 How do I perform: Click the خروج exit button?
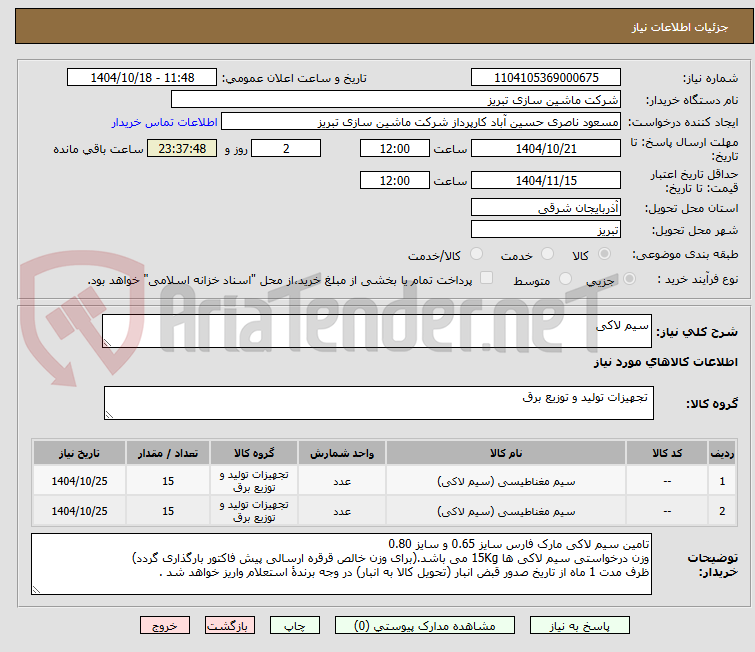[165, 626]
